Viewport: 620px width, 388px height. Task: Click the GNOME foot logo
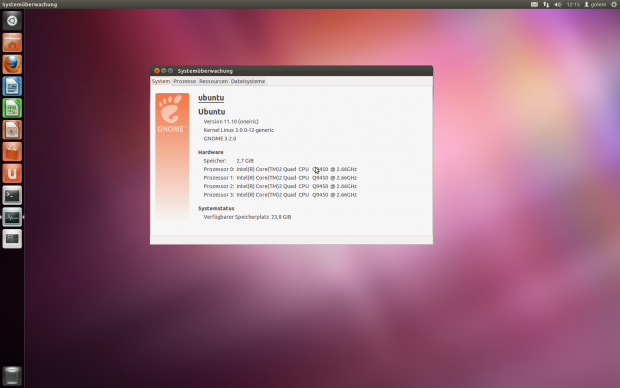[172, 113]
